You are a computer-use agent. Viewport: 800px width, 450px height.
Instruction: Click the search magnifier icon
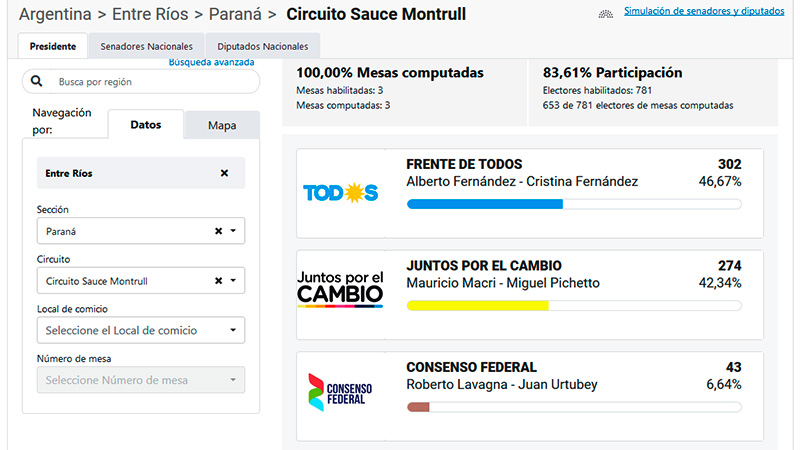pyautogui.click(x=37, y=81)
